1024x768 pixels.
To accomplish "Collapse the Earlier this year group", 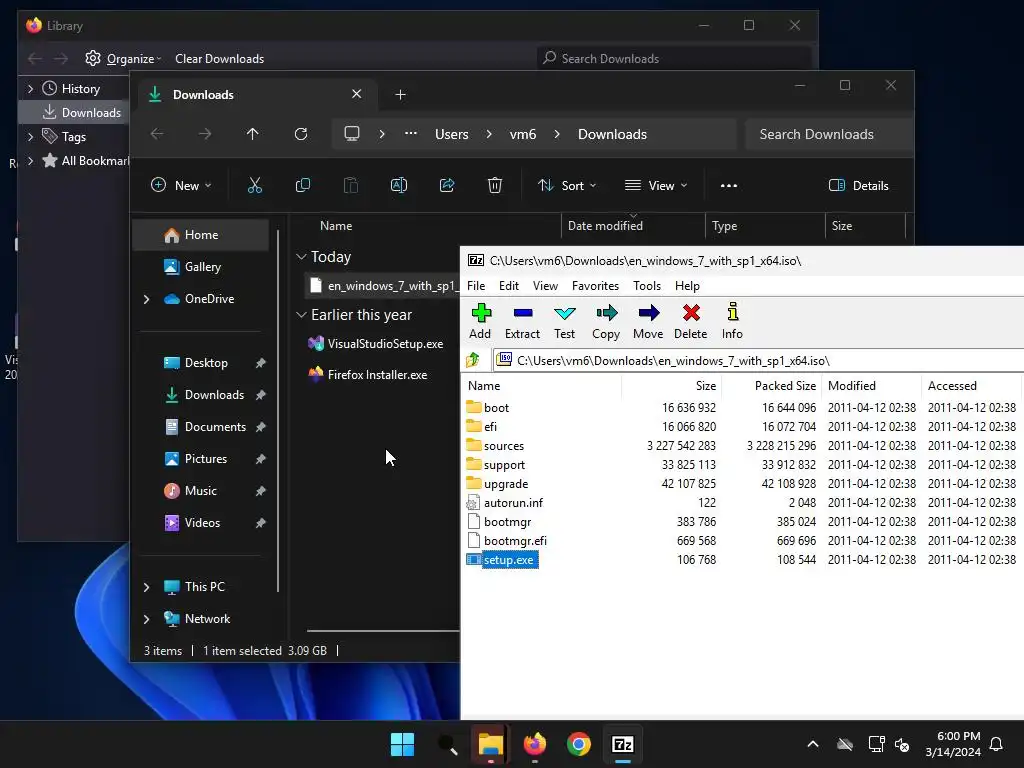I will (301, 315).
